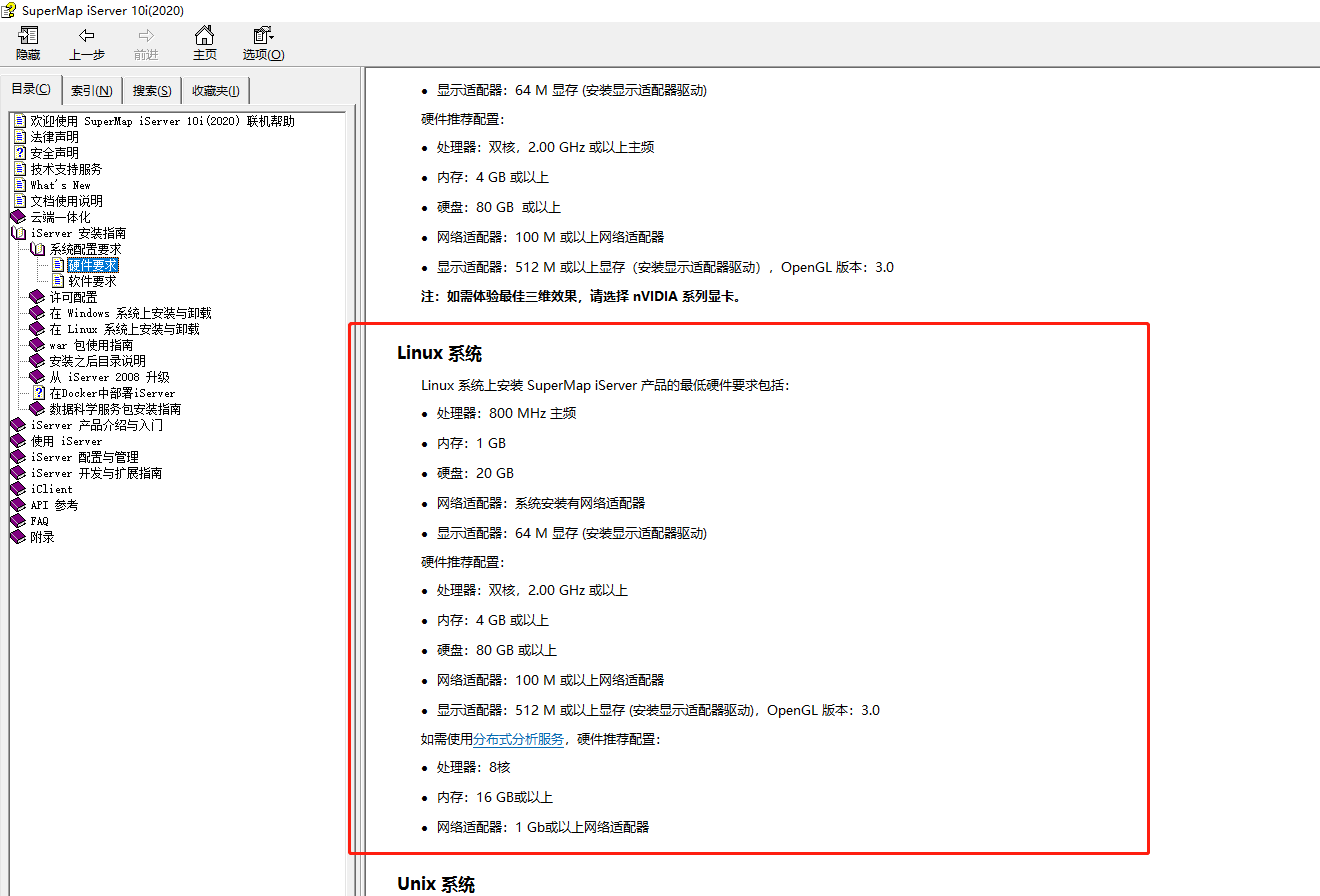The width and height of the screenshot is (1320, 896).
Task: Select the 云端一体化 tree label
Action: pos(60,217)
